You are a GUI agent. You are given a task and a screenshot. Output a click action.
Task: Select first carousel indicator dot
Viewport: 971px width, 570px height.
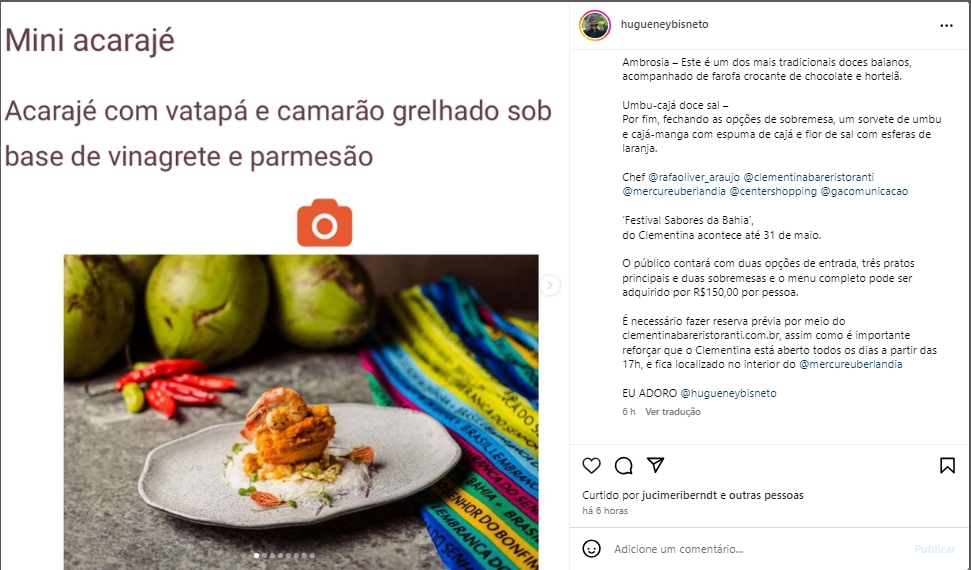[x=256, y=555]
